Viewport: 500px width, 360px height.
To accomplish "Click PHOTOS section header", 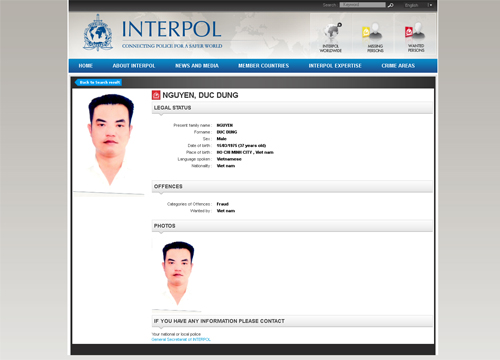I will click(292, 226).
